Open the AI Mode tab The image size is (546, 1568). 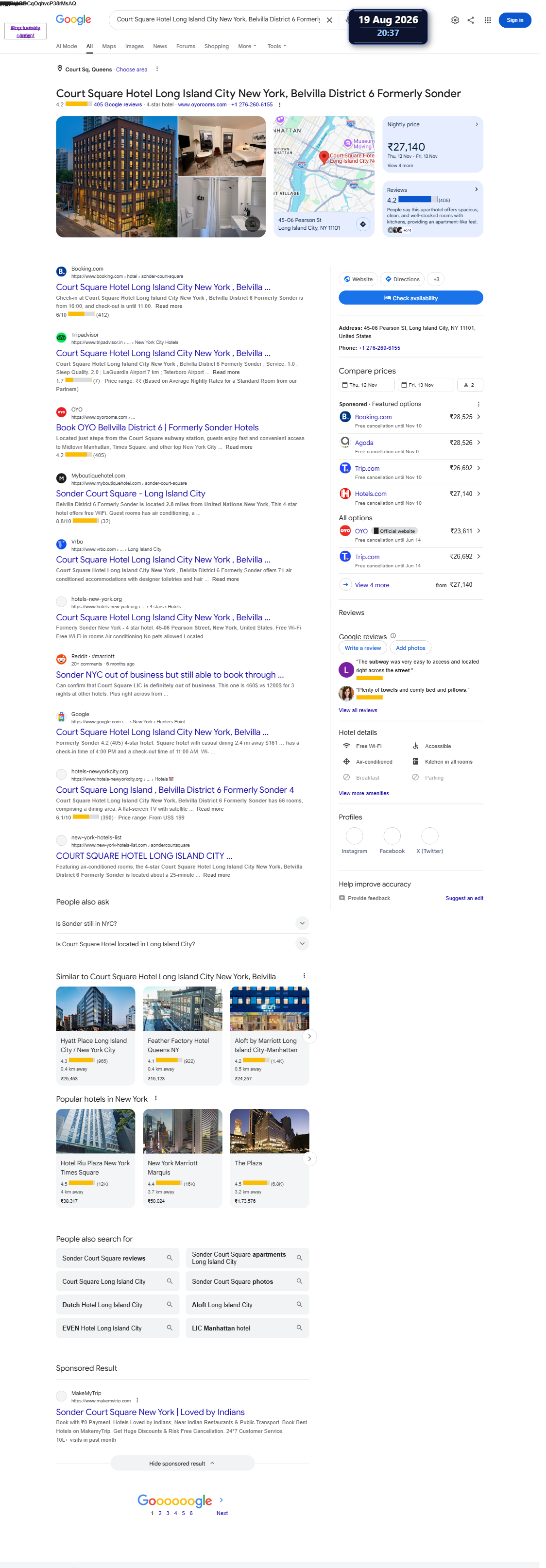point(67,46)
